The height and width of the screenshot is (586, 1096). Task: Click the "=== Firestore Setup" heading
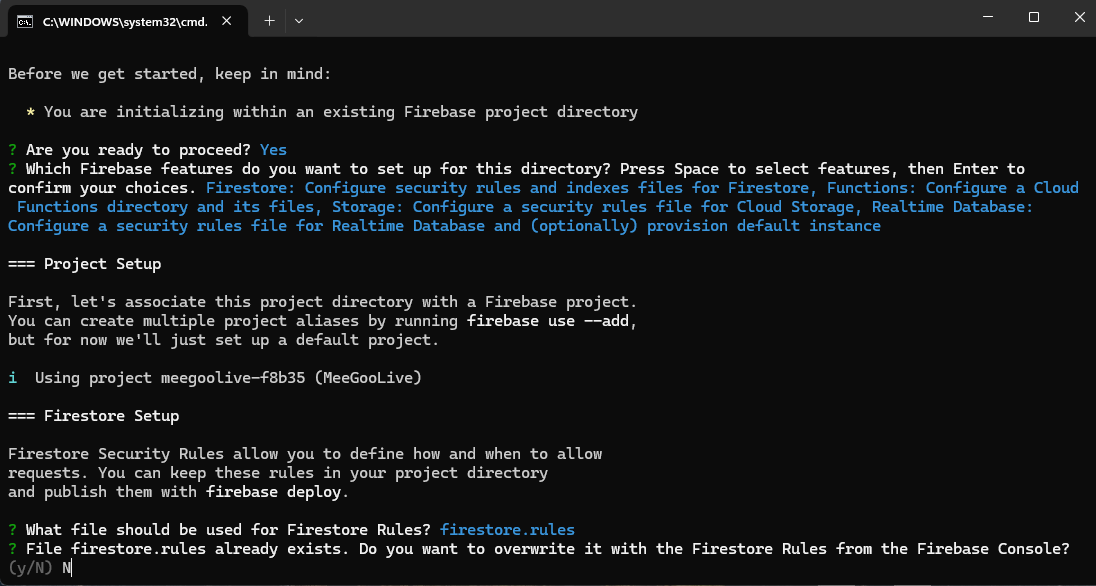pos(94,416)
